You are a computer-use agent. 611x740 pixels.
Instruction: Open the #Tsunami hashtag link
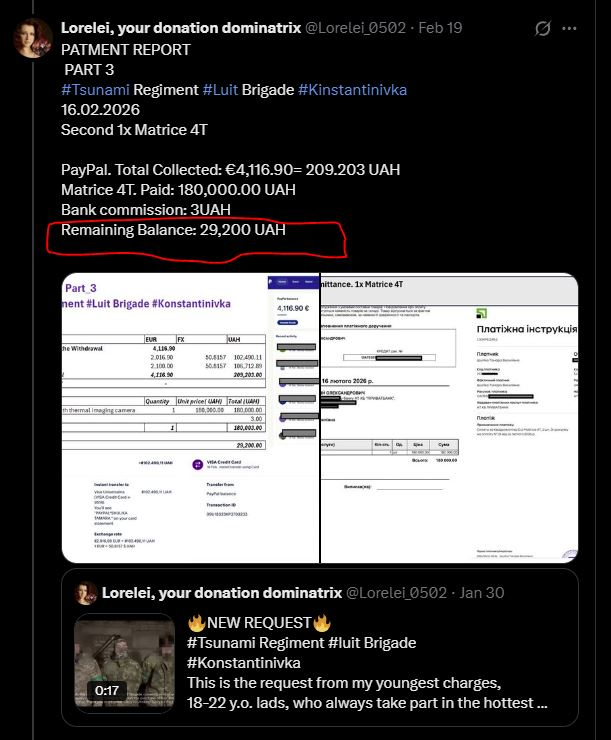point(95,90)
